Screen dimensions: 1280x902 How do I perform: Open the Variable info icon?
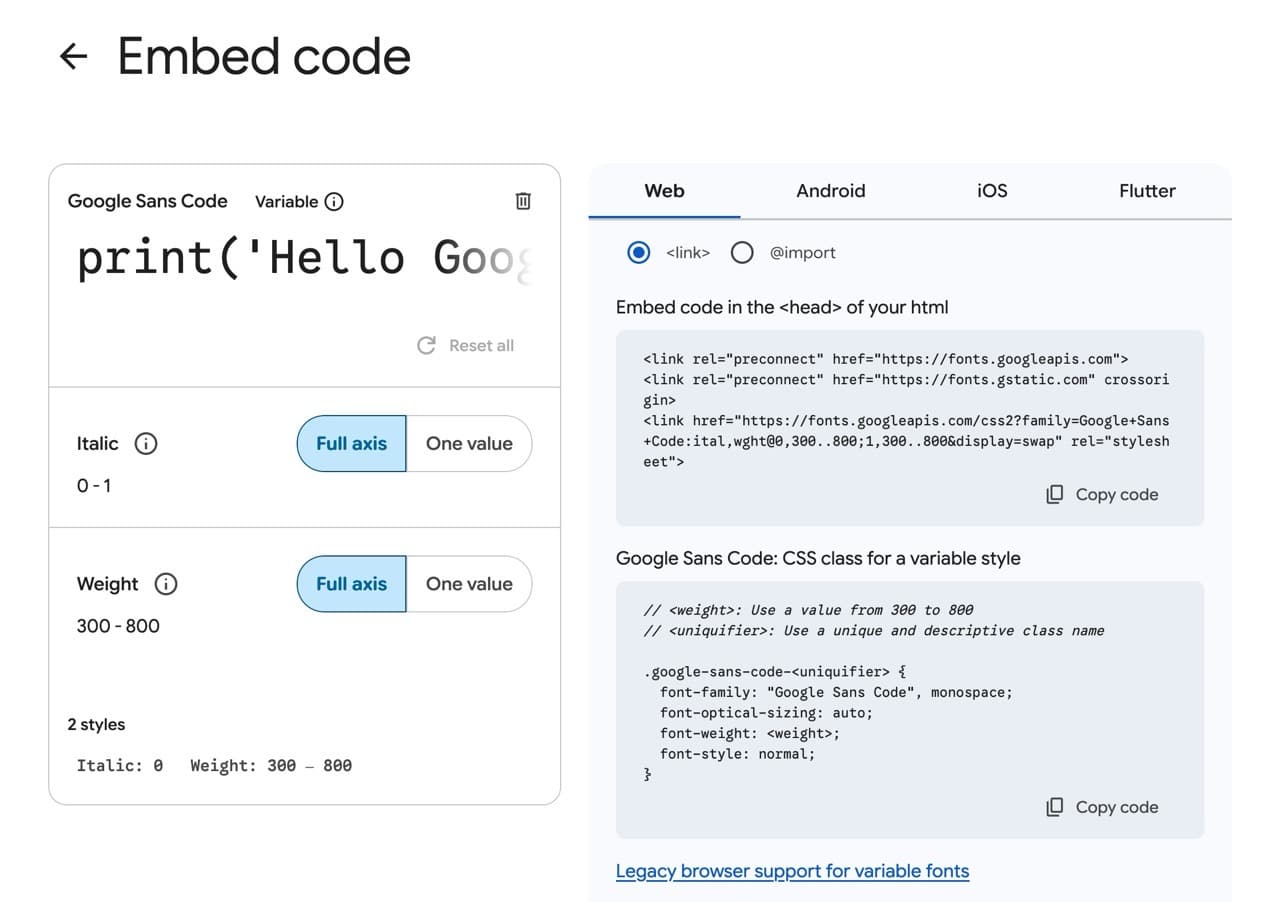pyautogui.click(x=335, y=201)
